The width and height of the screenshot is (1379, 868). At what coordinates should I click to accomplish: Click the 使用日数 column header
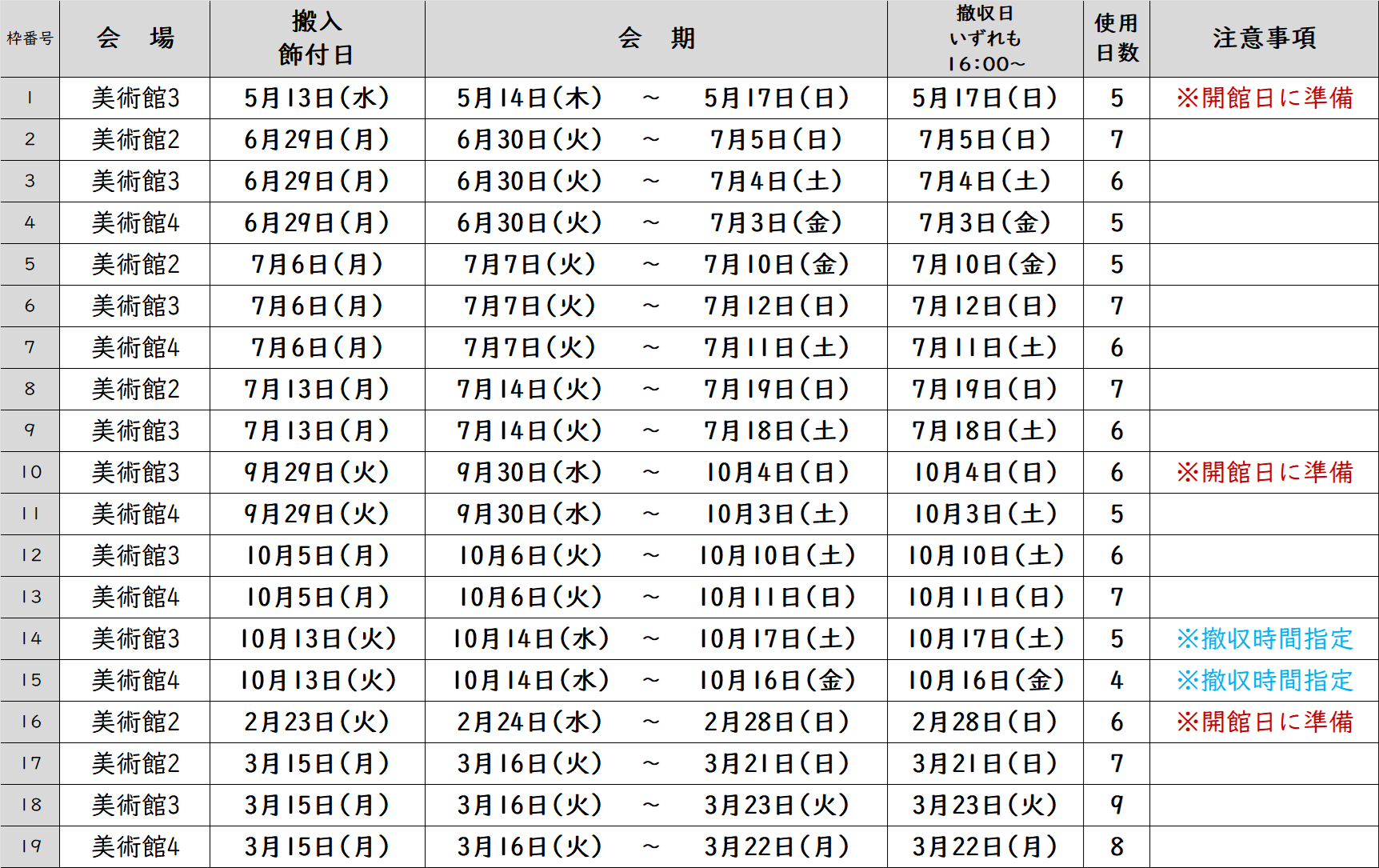coord(1117,38)
